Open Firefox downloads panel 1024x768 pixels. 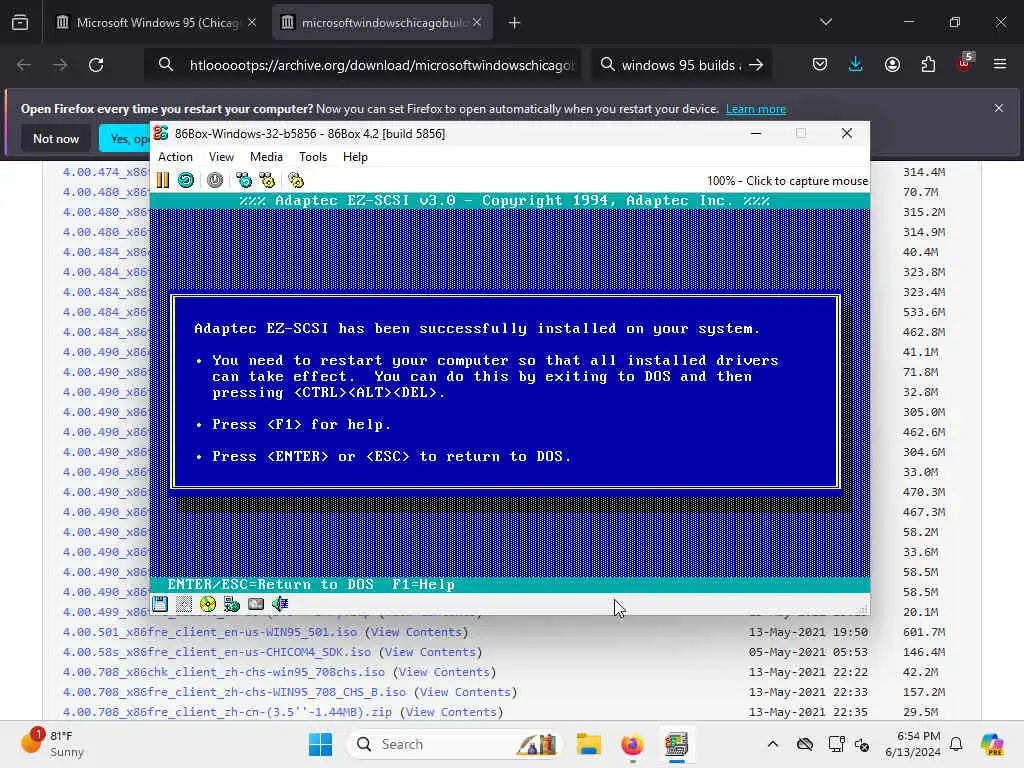(856, 65)
